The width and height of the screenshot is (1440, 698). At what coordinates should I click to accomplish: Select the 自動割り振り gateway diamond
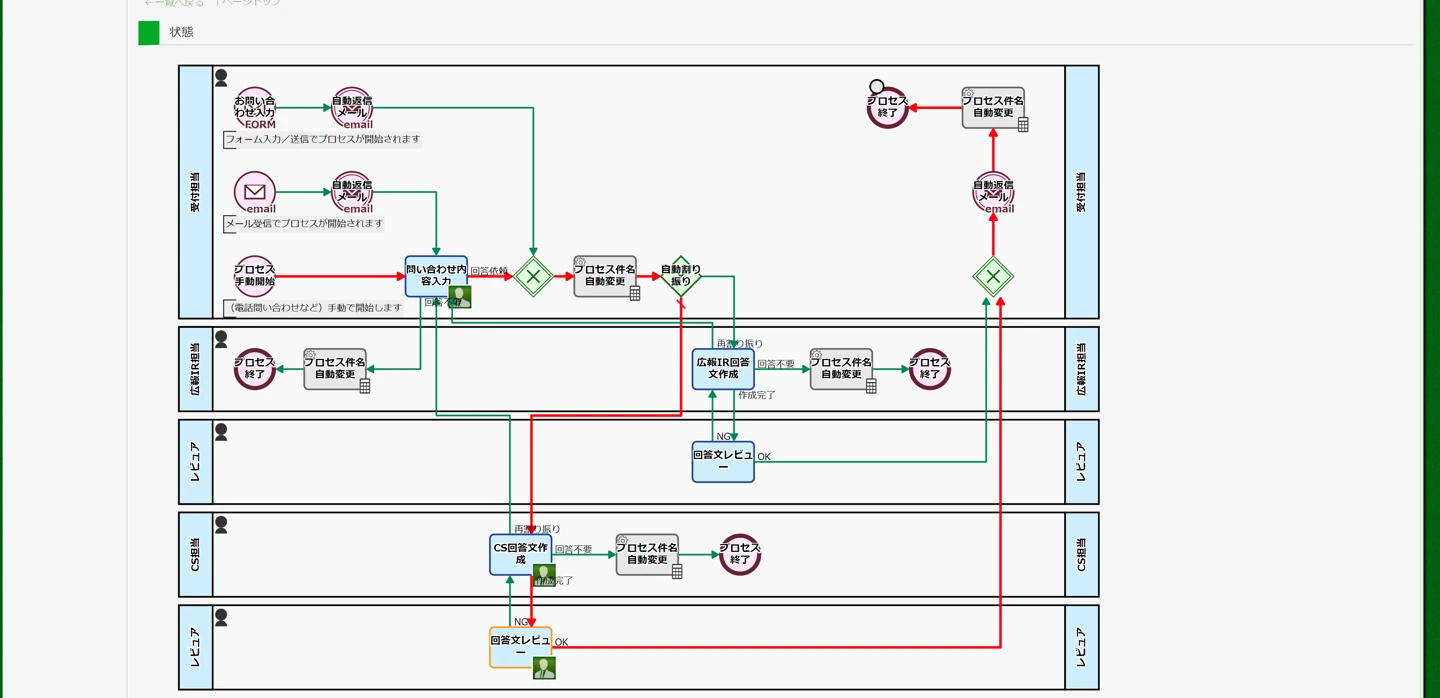pyautogui.click(x=681, y=276)
